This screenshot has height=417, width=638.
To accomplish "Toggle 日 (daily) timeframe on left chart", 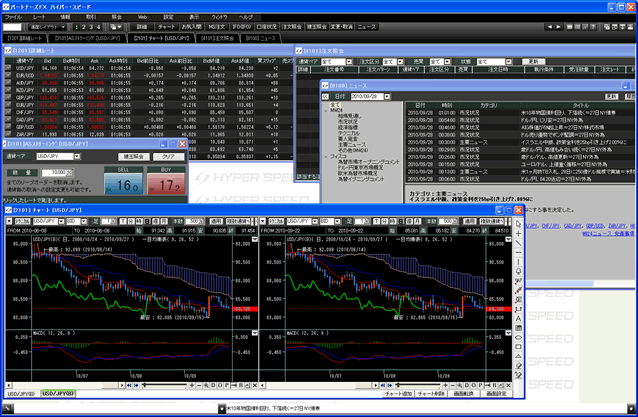I will click(x=147, y=221).
